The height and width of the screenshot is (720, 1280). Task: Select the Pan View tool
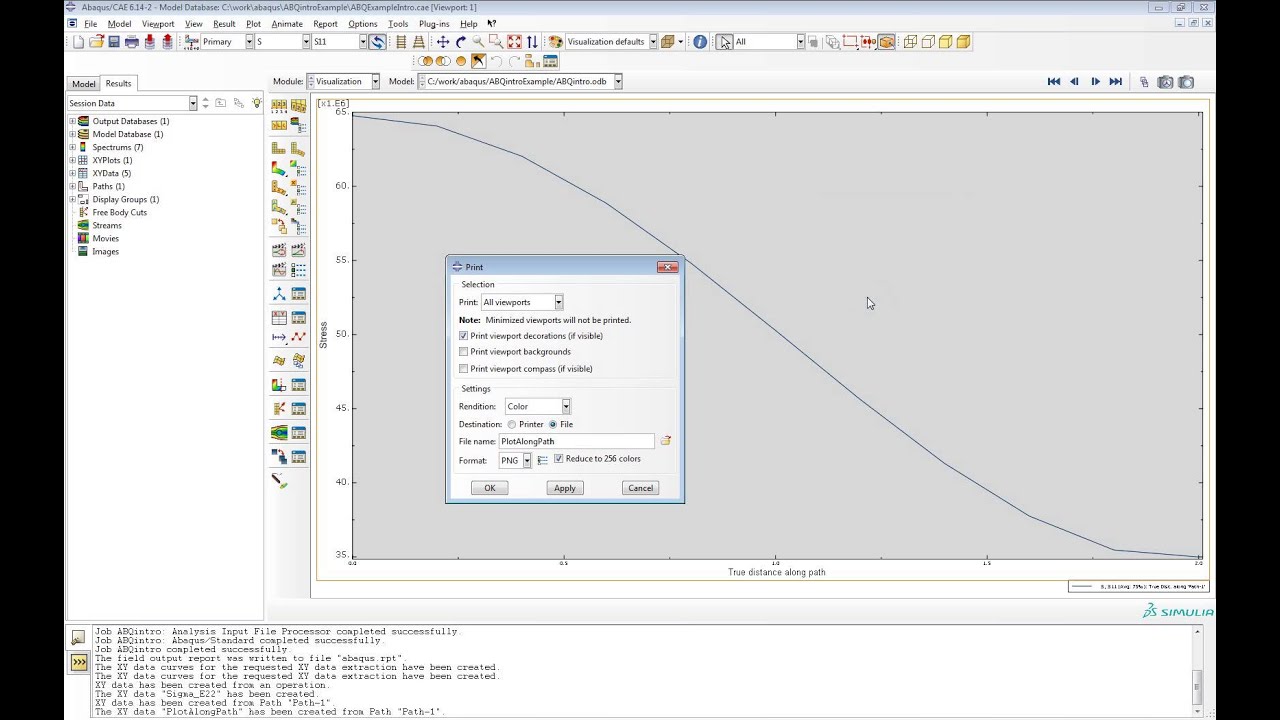point(442,42)
